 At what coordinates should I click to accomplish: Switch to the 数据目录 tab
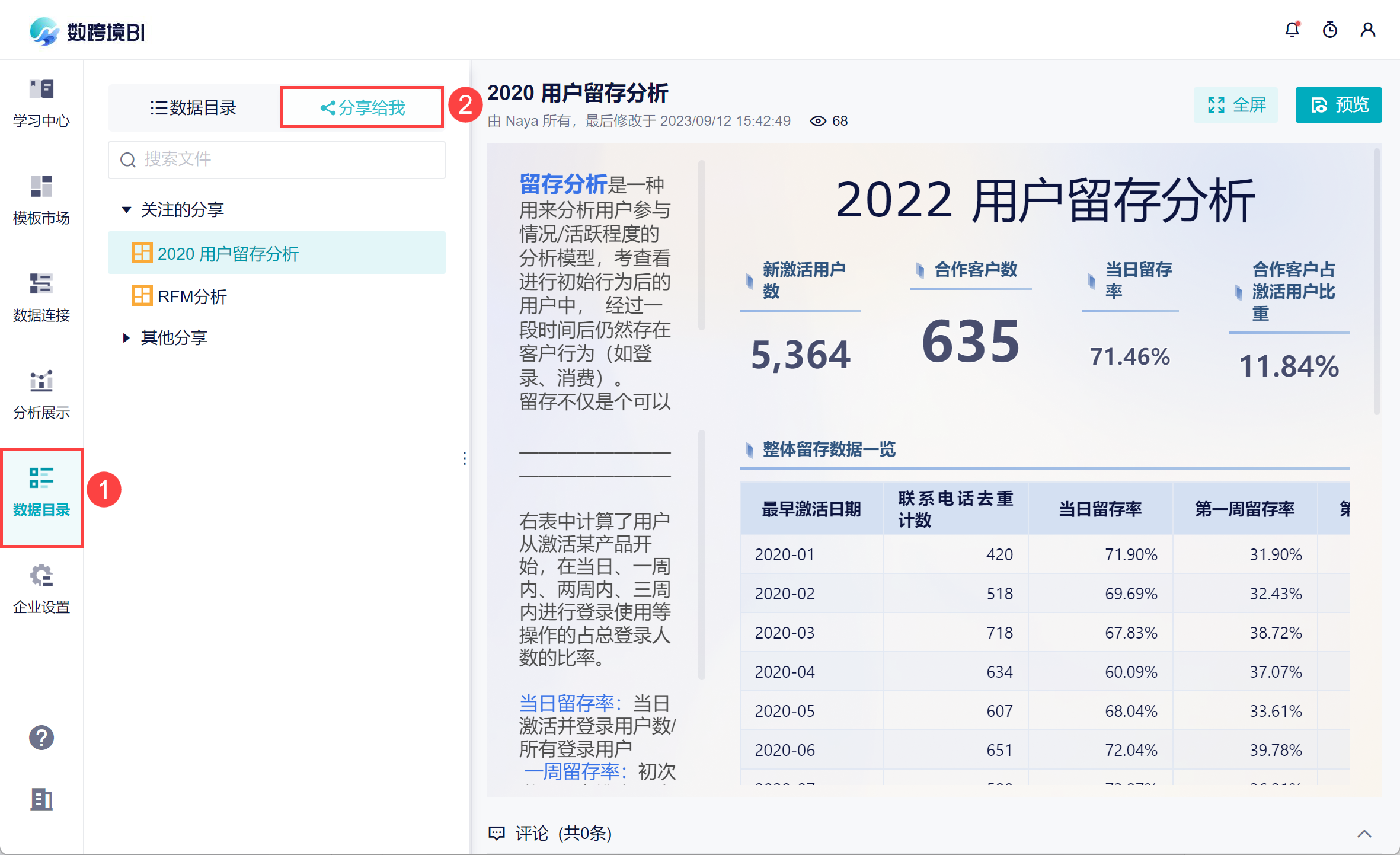point(193,107)
